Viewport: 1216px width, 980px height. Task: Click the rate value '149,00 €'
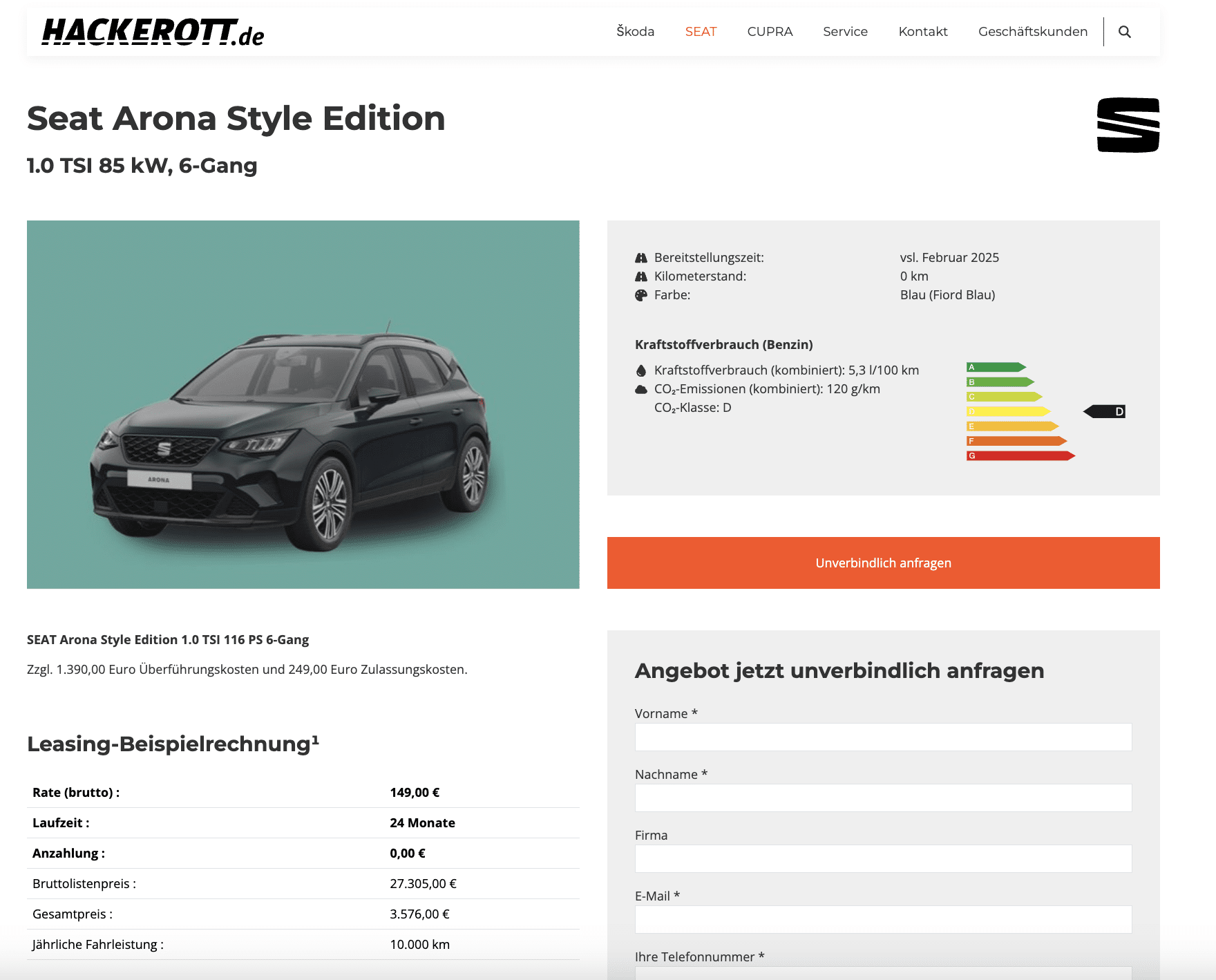click(x=415, y=793)
